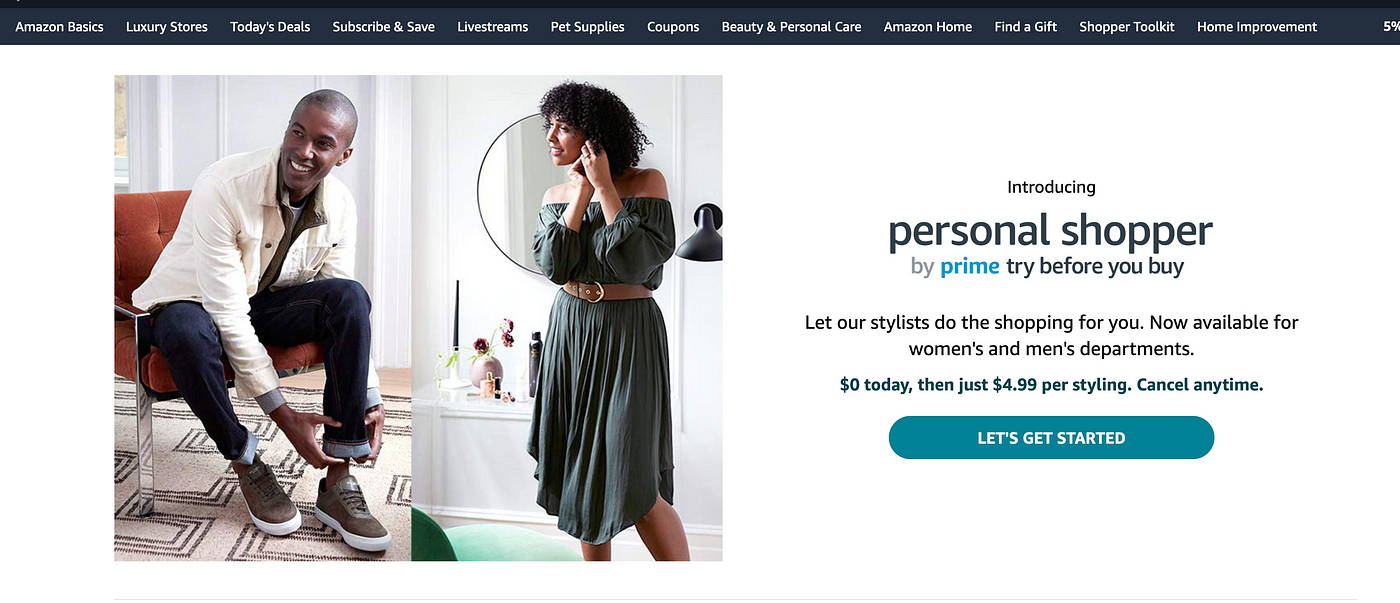This screenshot has width=1400, height=603.
Task: Open Amazon Basics in navigation bar
Action: (x=59, y=27)
